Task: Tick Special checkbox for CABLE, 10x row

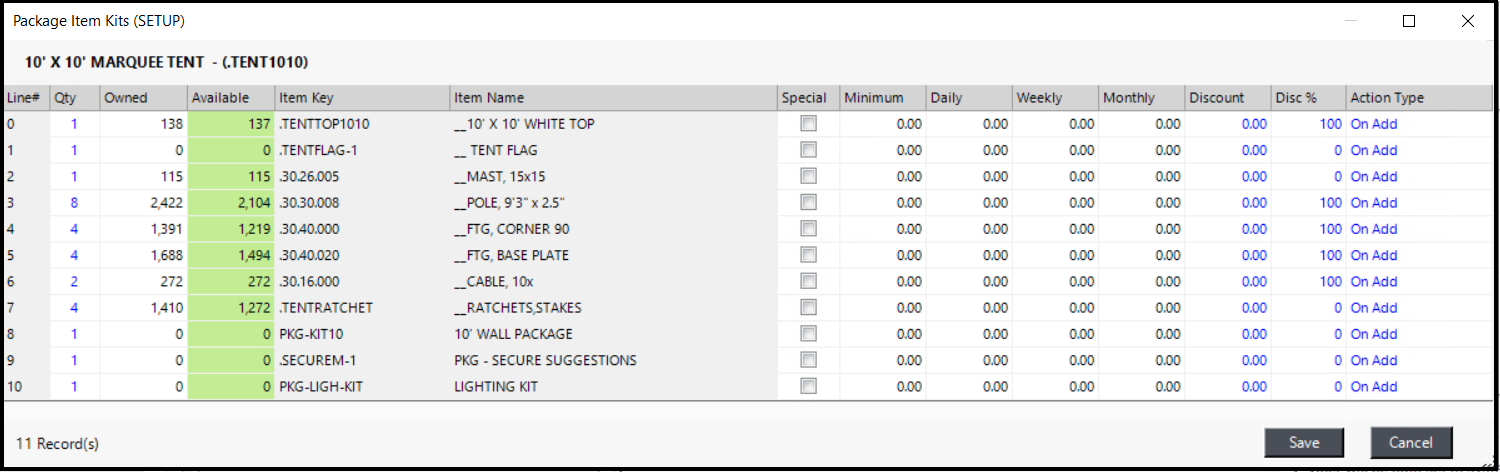Action: coord(808,281)
